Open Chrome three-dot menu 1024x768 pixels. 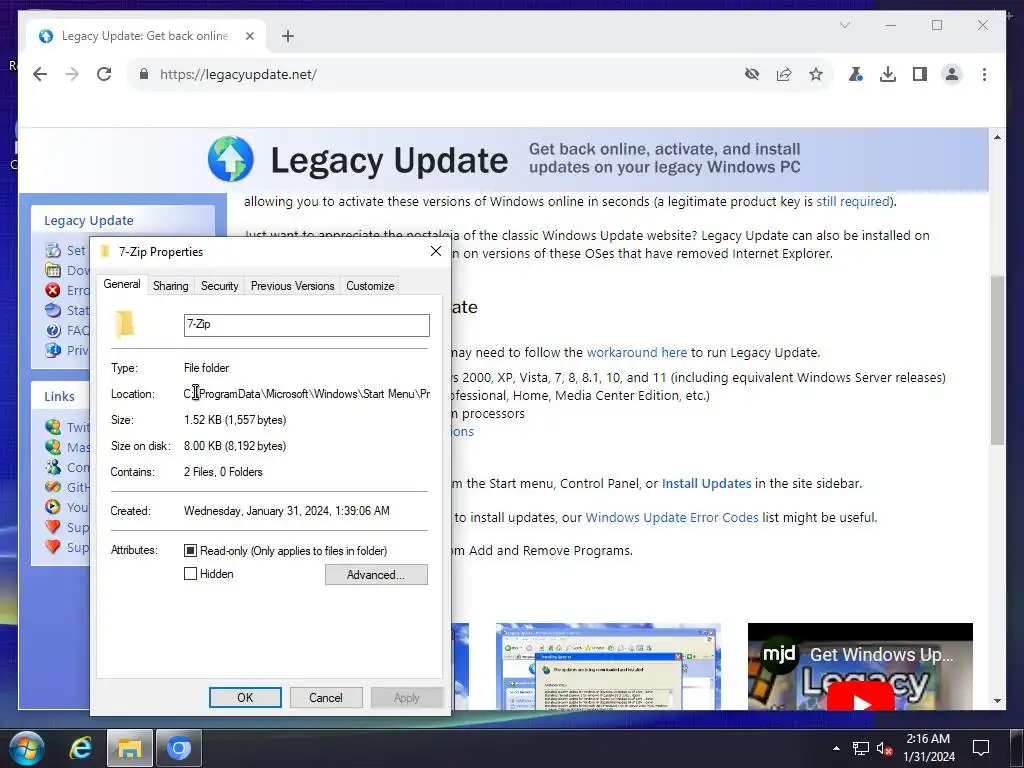tap(984, 74)
